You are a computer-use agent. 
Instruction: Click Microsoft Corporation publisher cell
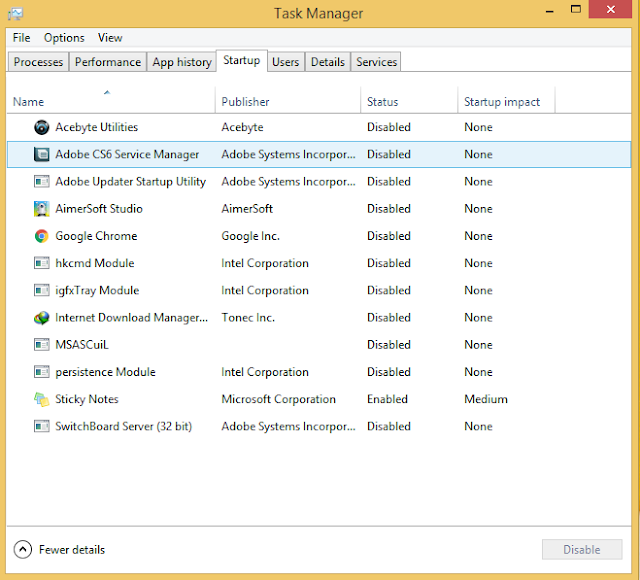click(x=278, y=399)
